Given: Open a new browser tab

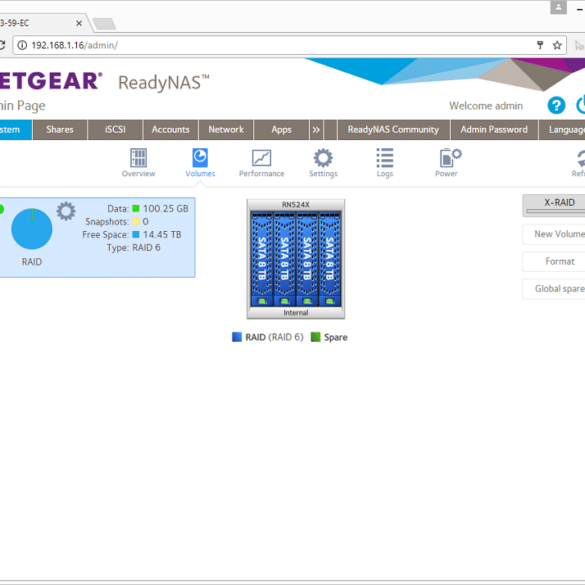Looking at the screenshot, I should [x=104, y=24].
